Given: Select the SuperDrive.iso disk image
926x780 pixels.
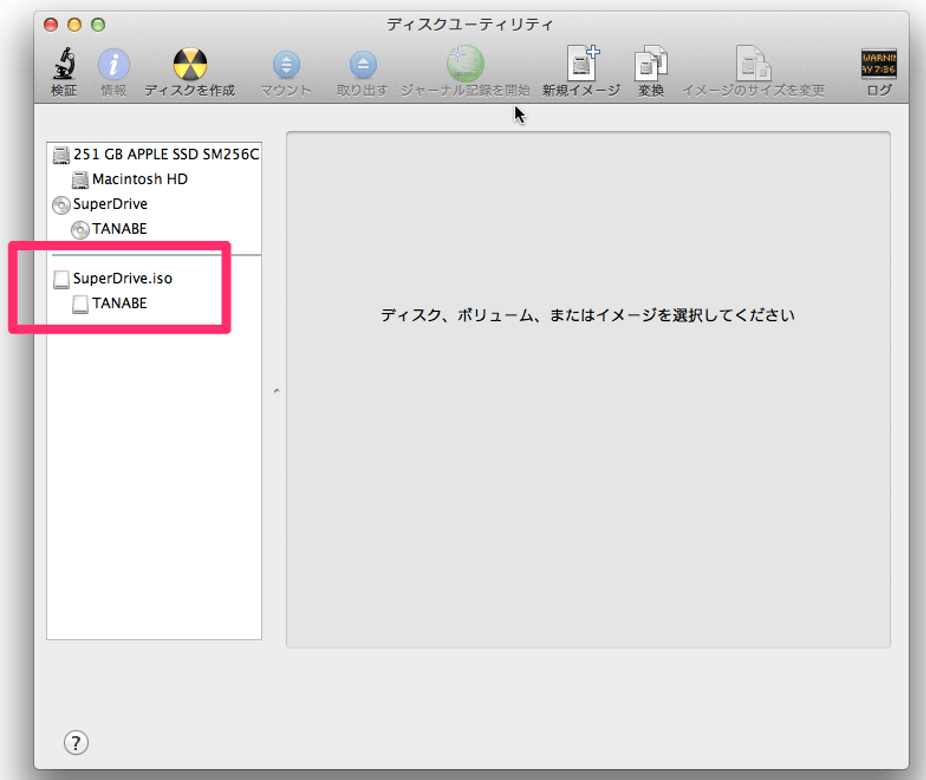Looking at the screenshot, I should click(154, 279).
